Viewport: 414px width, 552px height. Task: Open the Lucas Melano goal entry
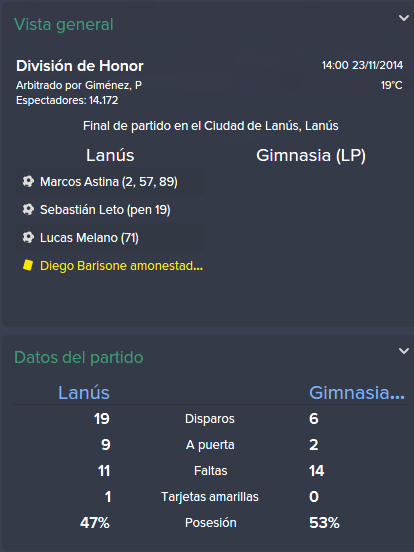tap(110, 238)
